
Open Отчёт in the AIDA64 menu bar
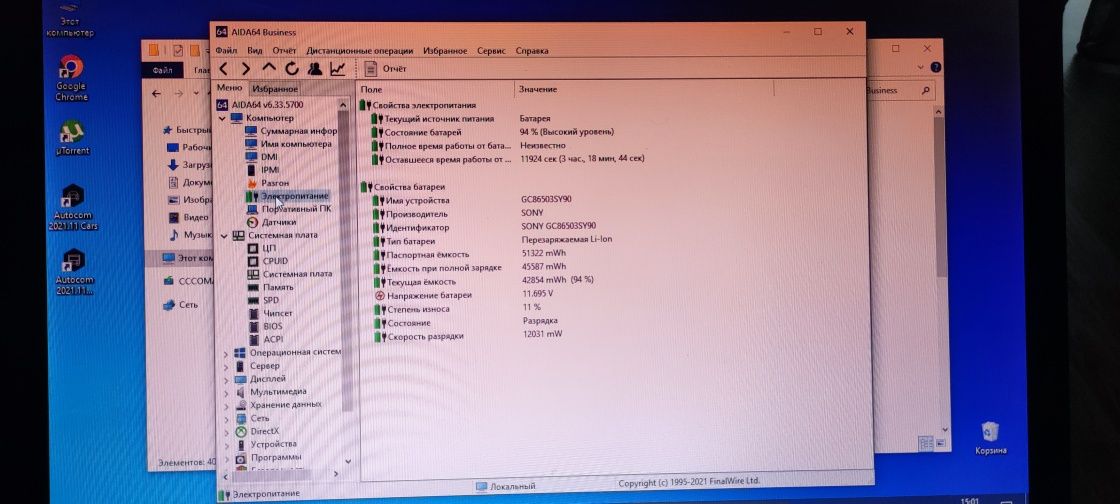(284, 51)
